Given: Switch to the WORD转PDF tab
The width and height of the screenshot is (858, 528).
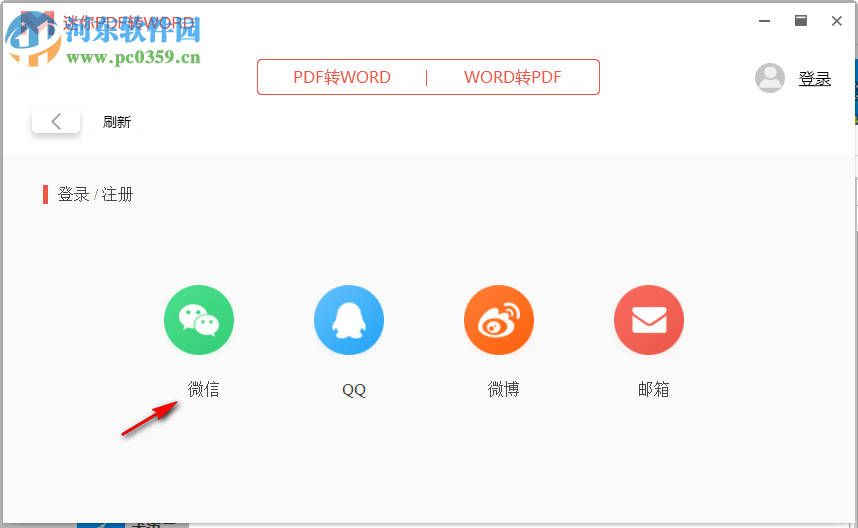Looking at the screenshot, I should (x=513, y=77).
